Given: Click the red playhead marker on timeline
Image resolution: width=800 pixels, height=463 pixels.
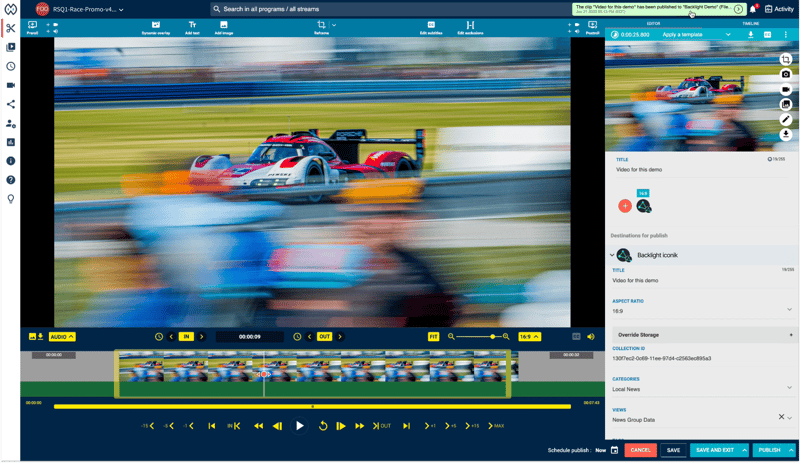Looking at the screenshot, I should click(264, 374).
